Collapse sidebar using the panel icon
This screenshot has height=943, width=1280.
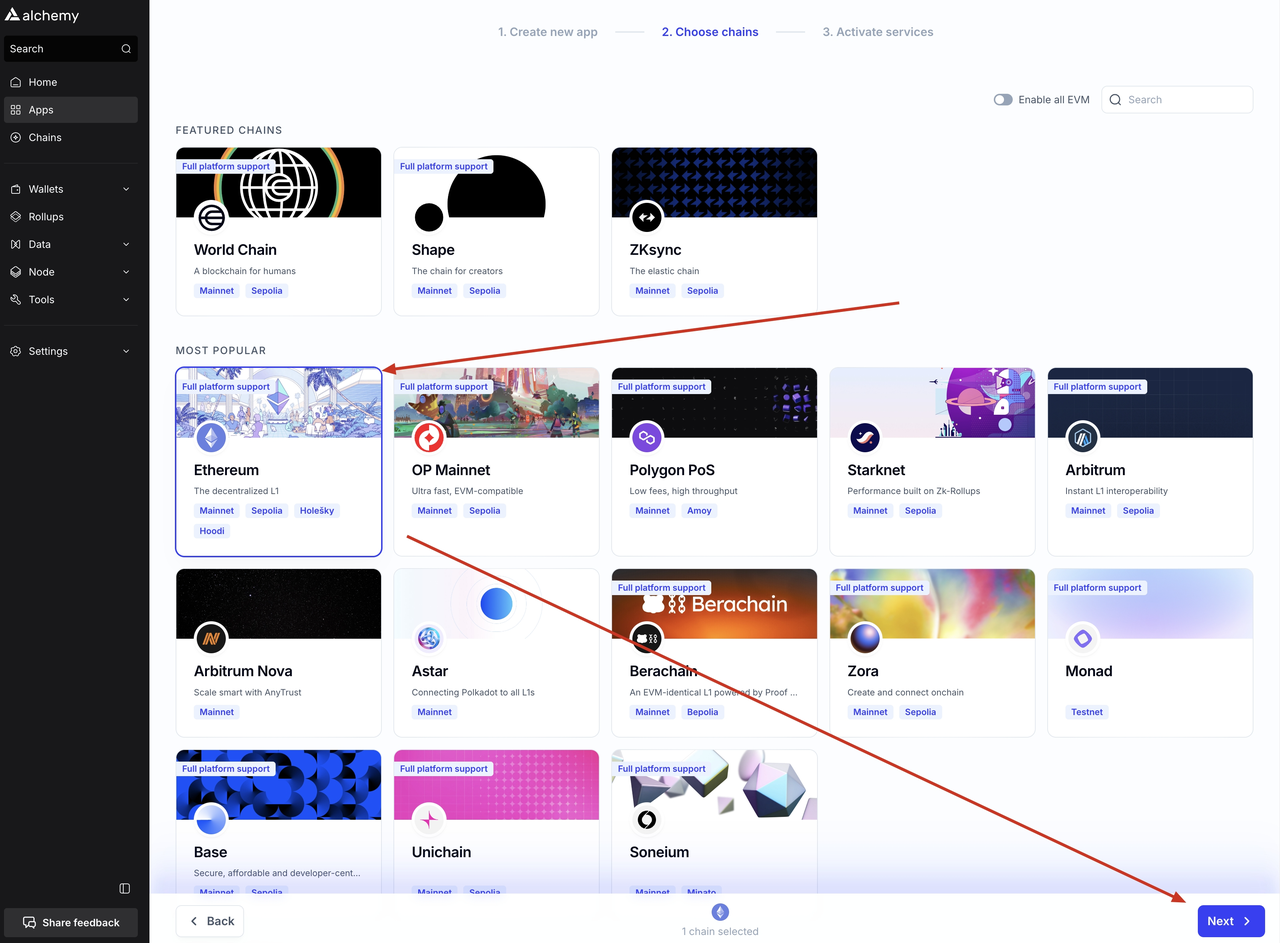[124, 888]
